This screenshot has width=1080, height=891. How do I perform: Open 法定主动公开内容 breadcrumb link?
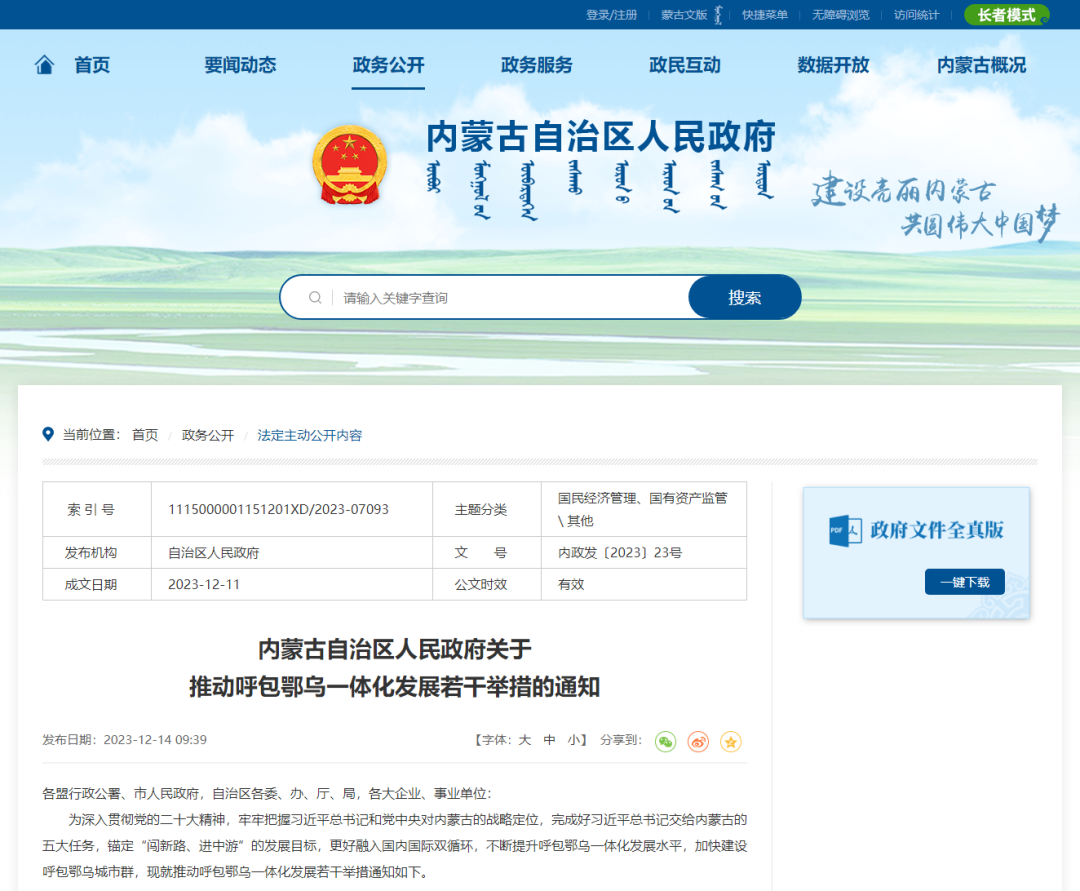pyautogui.click(x=310, y=435)
